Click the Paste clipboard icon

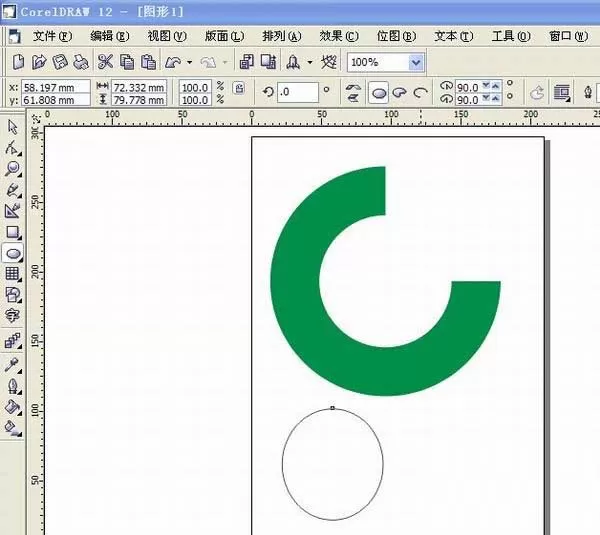click(x=148, y=62)
